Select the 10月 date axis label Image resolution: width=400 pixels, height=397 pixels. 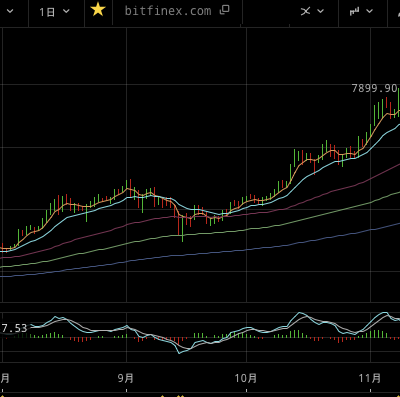coord(246,378)
